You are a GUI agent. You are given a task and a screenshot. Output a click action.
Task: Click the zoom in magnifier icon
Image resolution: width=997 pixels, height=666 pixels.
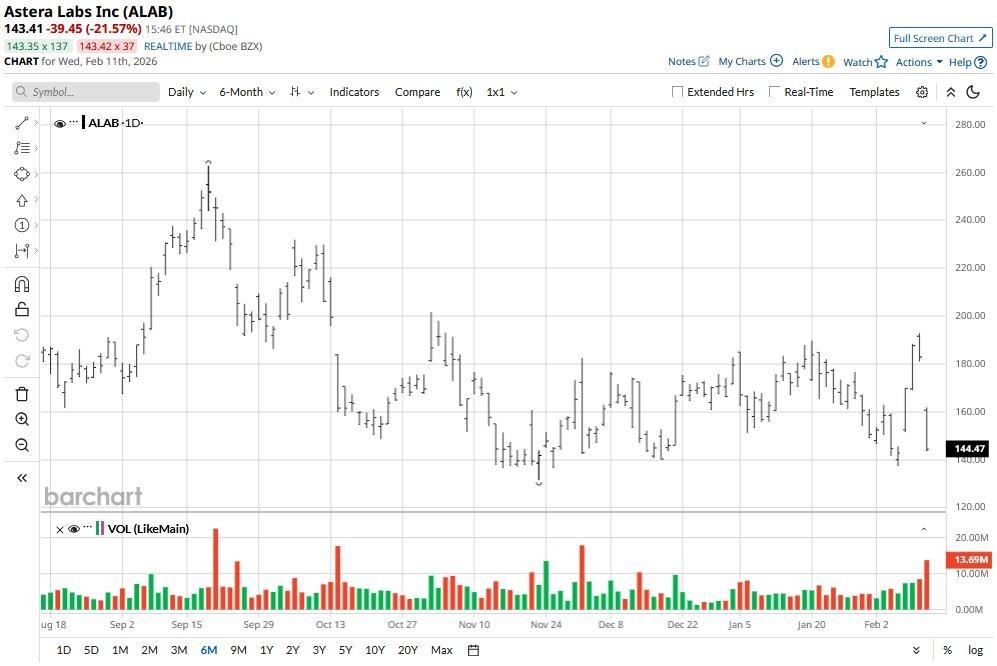click(22, 419)
